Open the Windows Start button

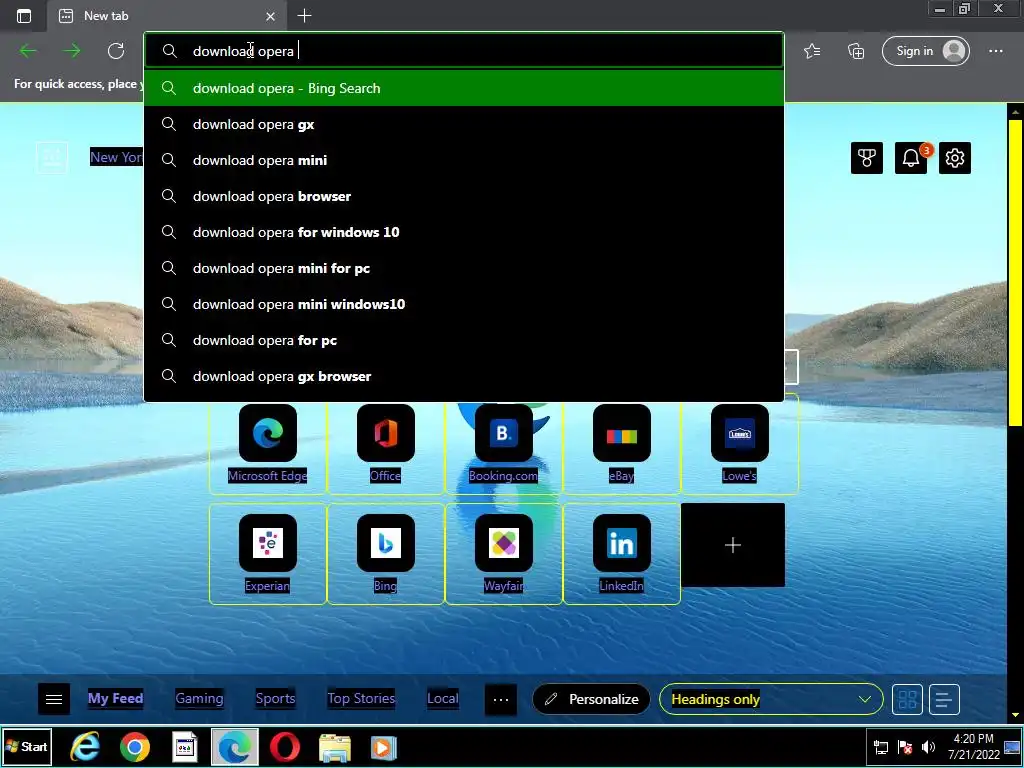[26, 746]
